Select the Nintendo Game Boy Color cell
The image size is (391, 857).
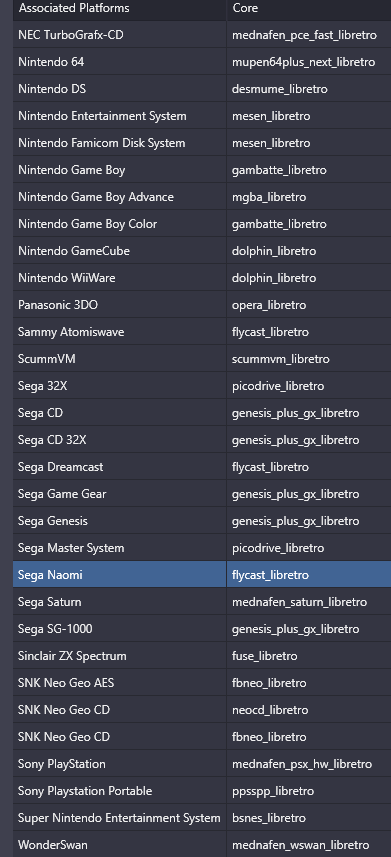[x=120, y=224]
